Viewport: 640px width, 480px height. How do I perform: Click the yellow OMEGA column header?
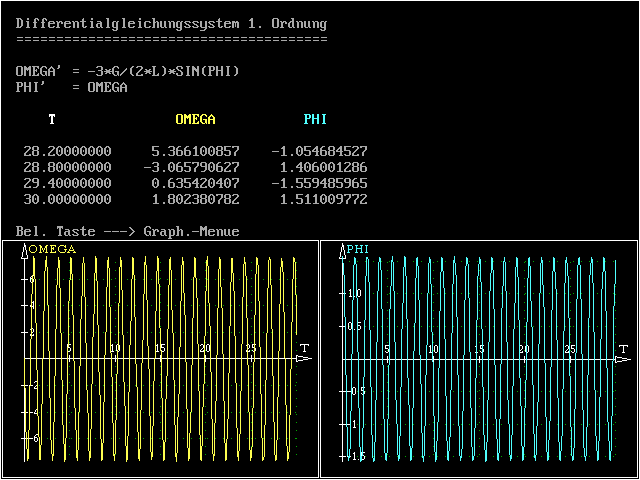[x=195, y=119]
